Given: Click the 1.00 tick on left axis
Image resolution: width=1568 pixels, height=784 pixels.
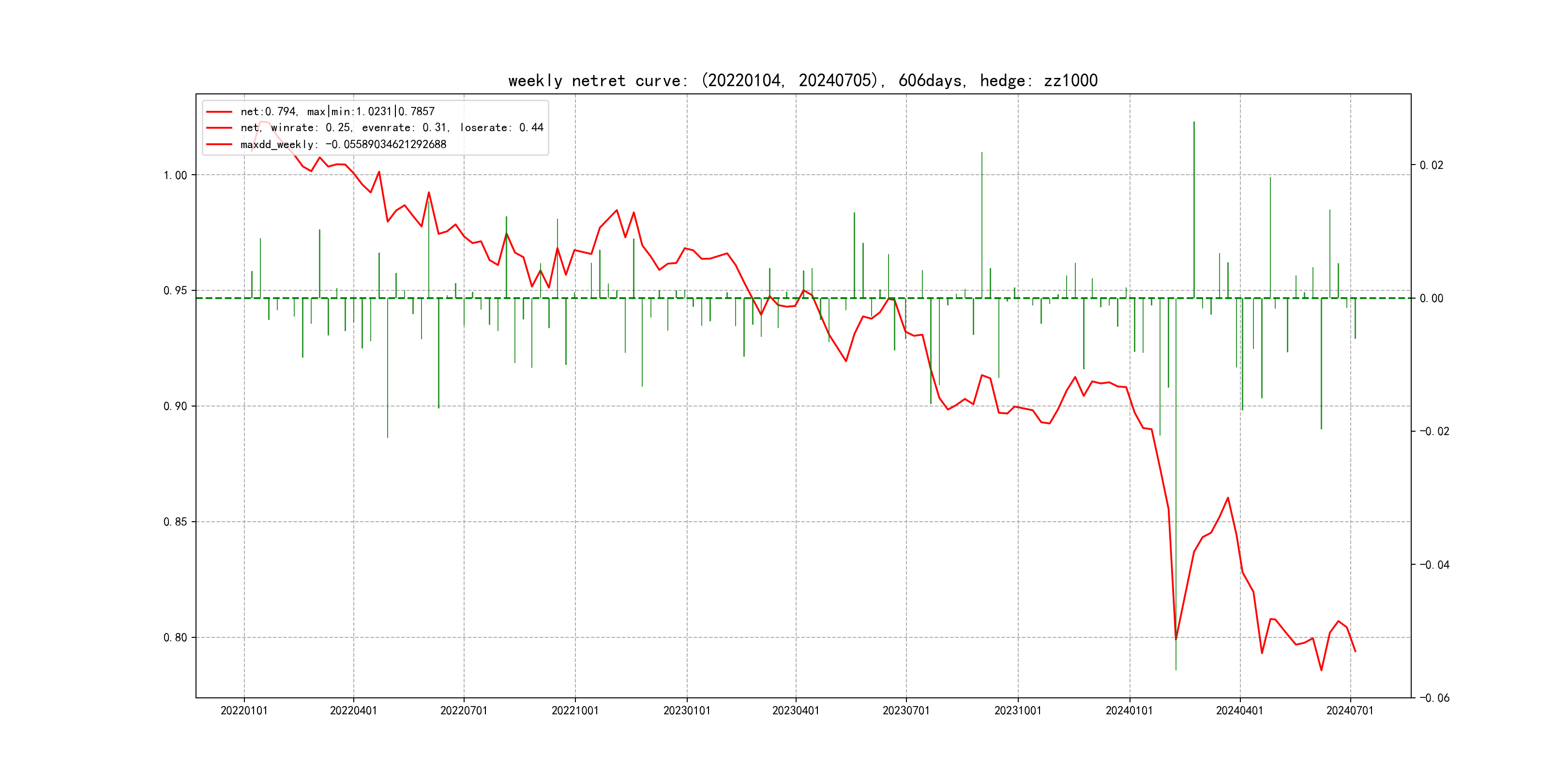Looking at the screenshot, I should [175, 175].
